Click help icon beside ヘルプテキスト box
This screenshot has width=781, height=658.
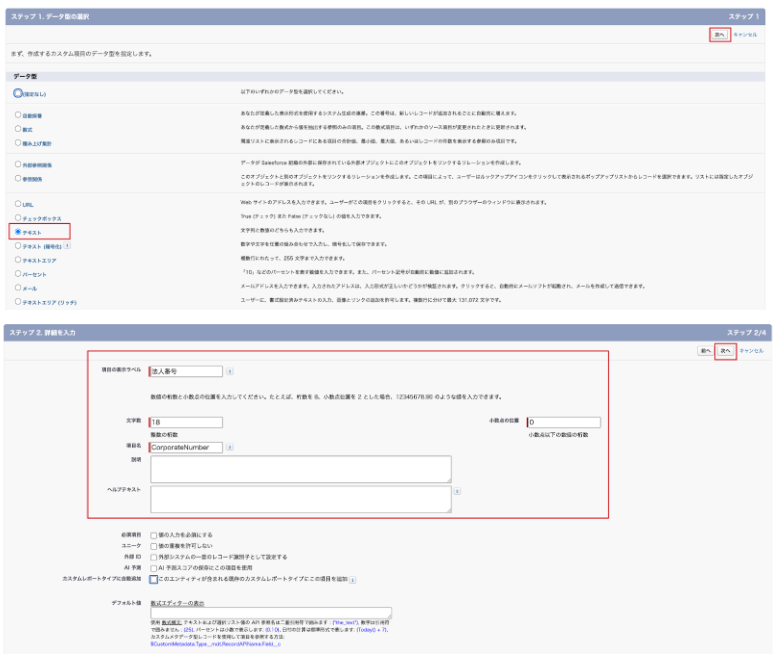tap(457, 491)
